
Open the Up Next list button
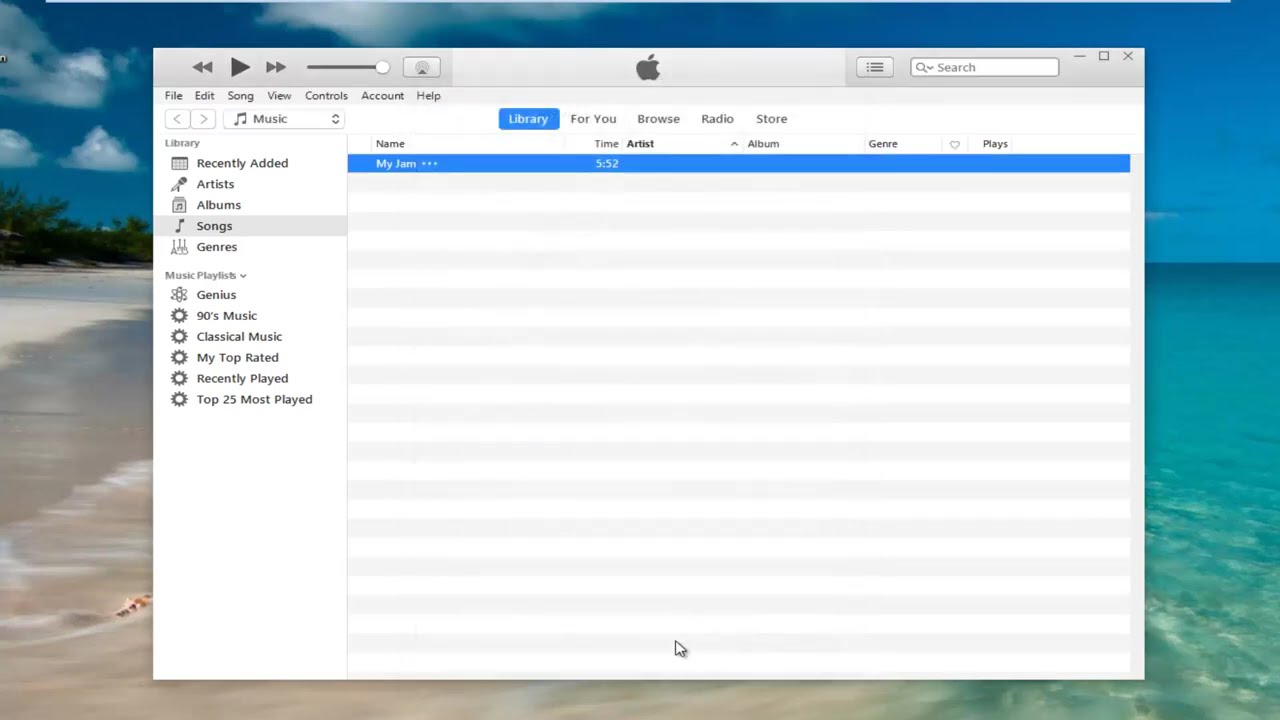coord(875,67)
